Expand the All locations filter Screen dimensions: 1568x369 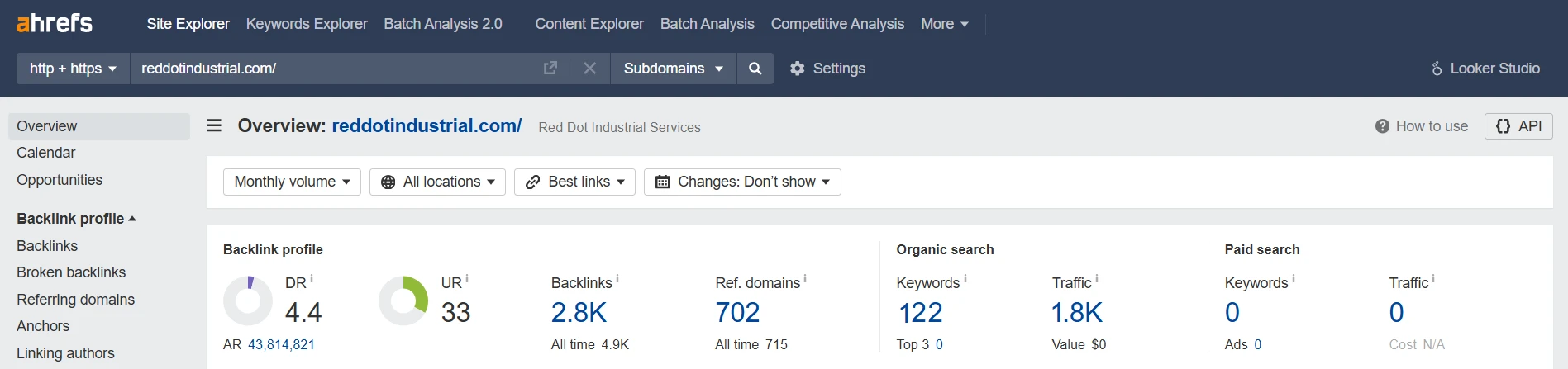(437, 182)
